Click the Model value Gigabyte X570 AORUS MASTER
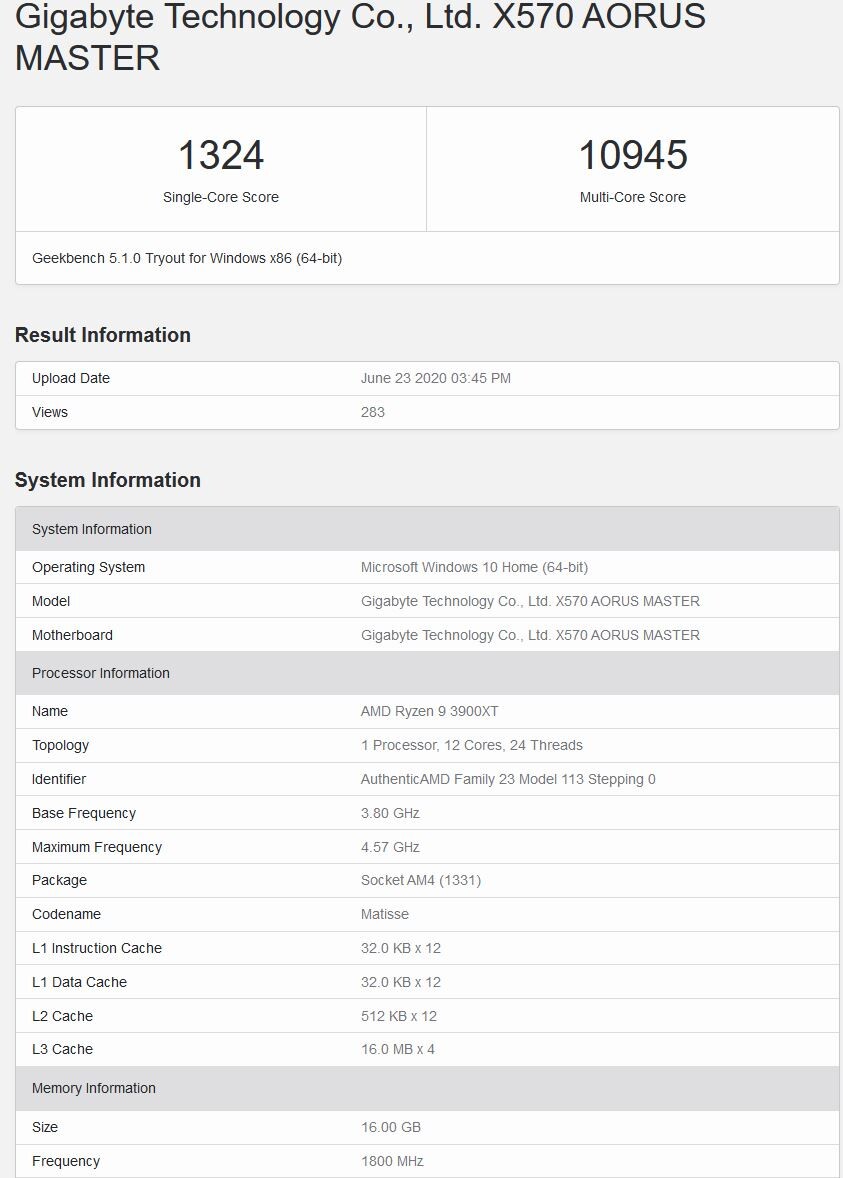Screen dimensions: 843x1178 coord(529,601)
